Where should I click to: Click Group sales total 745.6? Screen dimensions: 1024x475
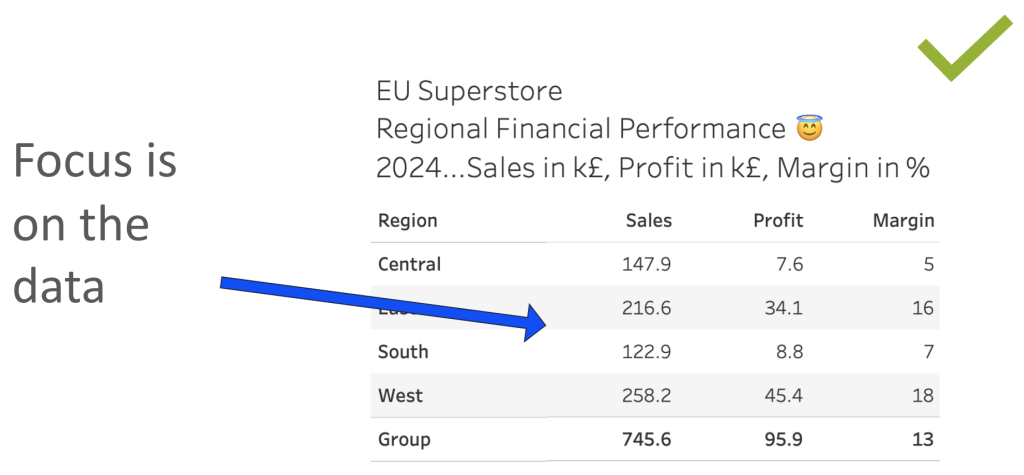point(647,440)
